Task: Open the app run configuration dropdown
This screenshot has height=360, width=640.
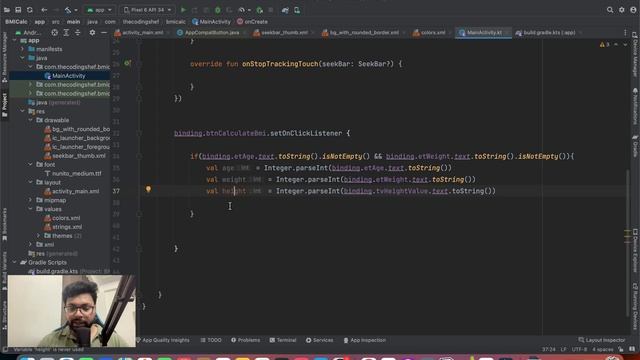Action: 99,10
